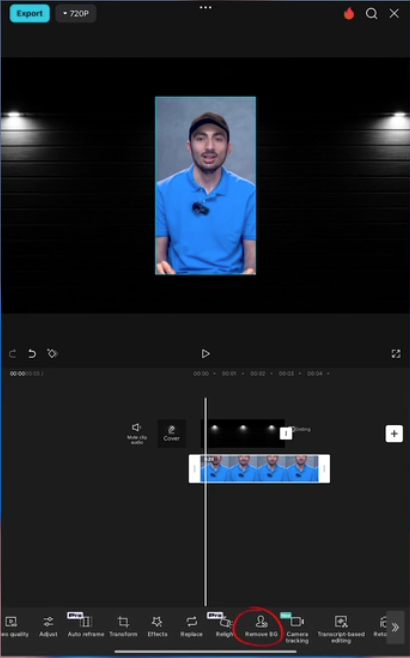Undo the last action
The height and width of the screenshot is (658, 410).
click(32, 354)
